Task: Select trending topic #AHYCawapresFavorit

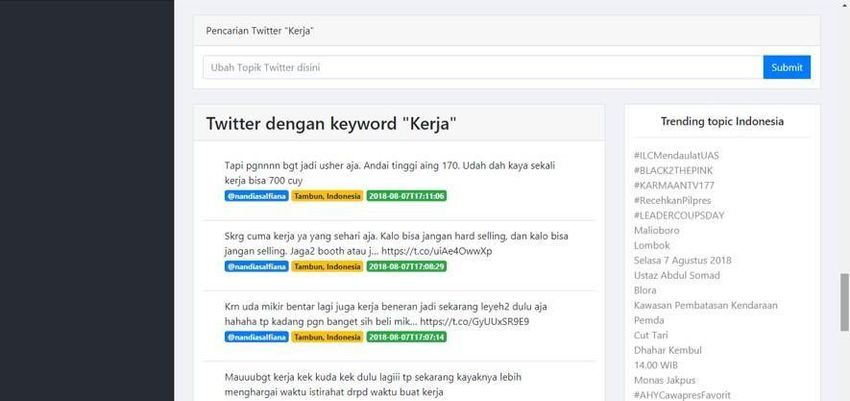Action: (x=681, y=395)
